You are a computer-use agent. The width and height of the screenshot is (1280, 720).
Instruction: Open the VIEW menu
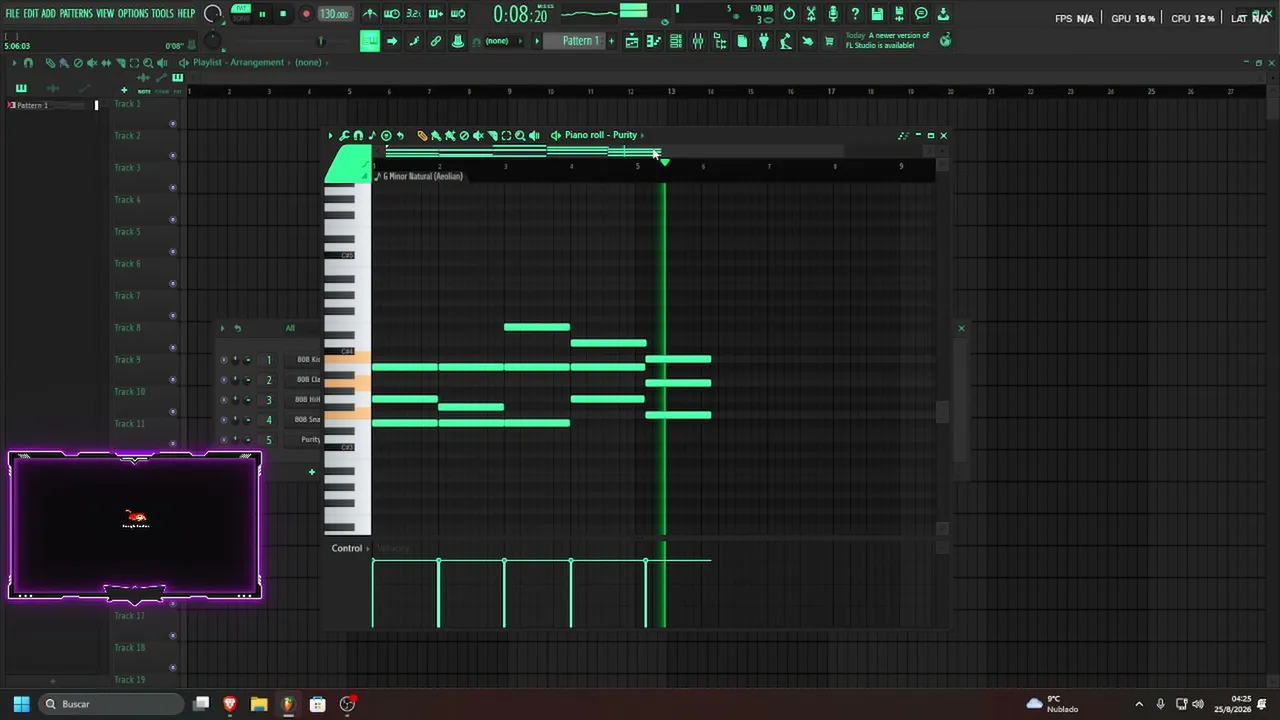[105, 14]
